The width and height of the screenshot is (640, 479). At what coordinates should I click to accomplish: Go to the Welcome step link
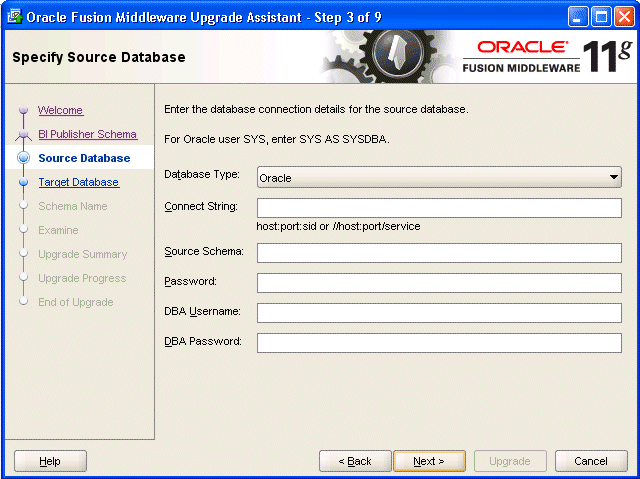coord(60,110)
